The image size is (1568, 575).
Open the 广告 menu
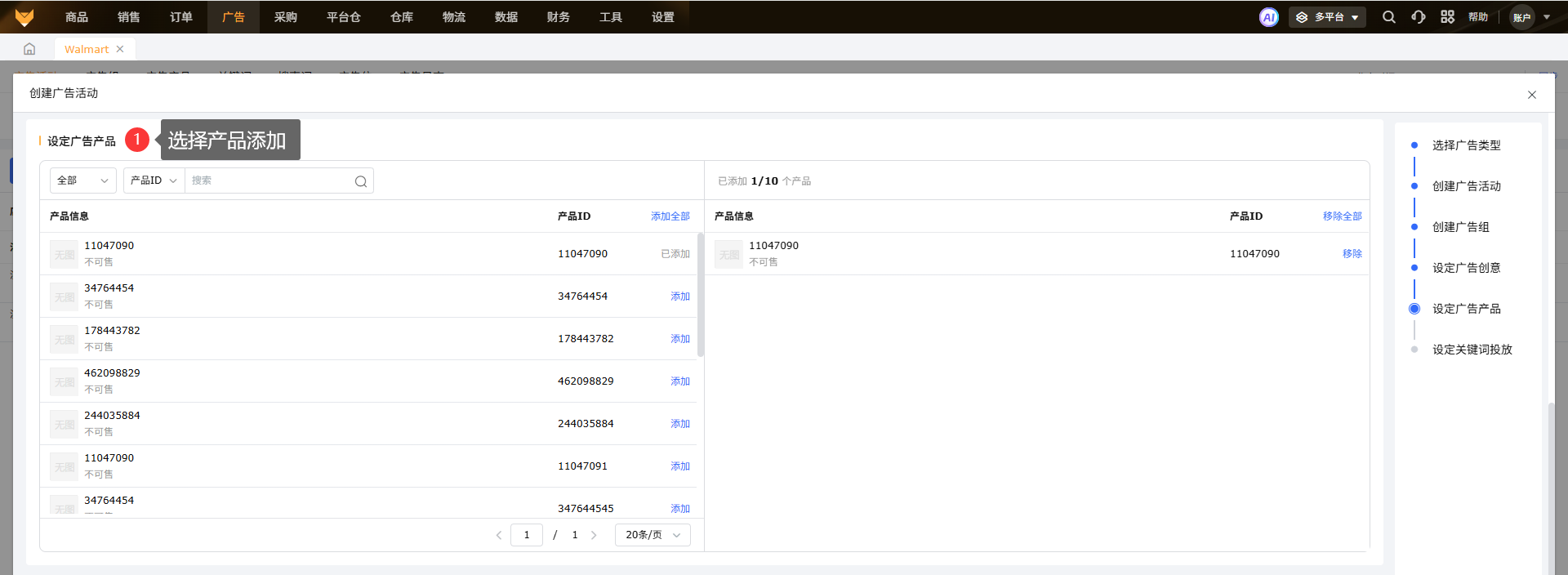point(233,17)
